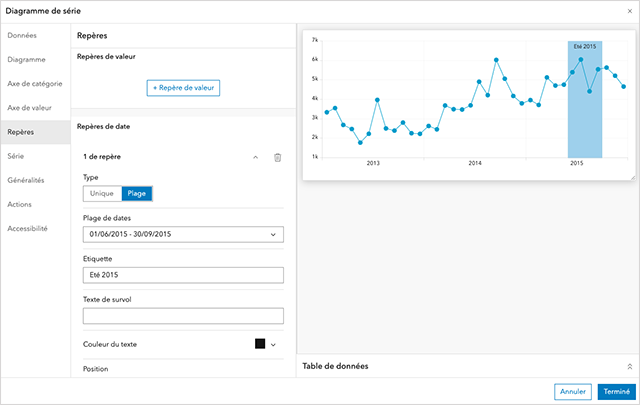Open the Série tab
The image size is (640, 405).
click(x=36, y=156)
